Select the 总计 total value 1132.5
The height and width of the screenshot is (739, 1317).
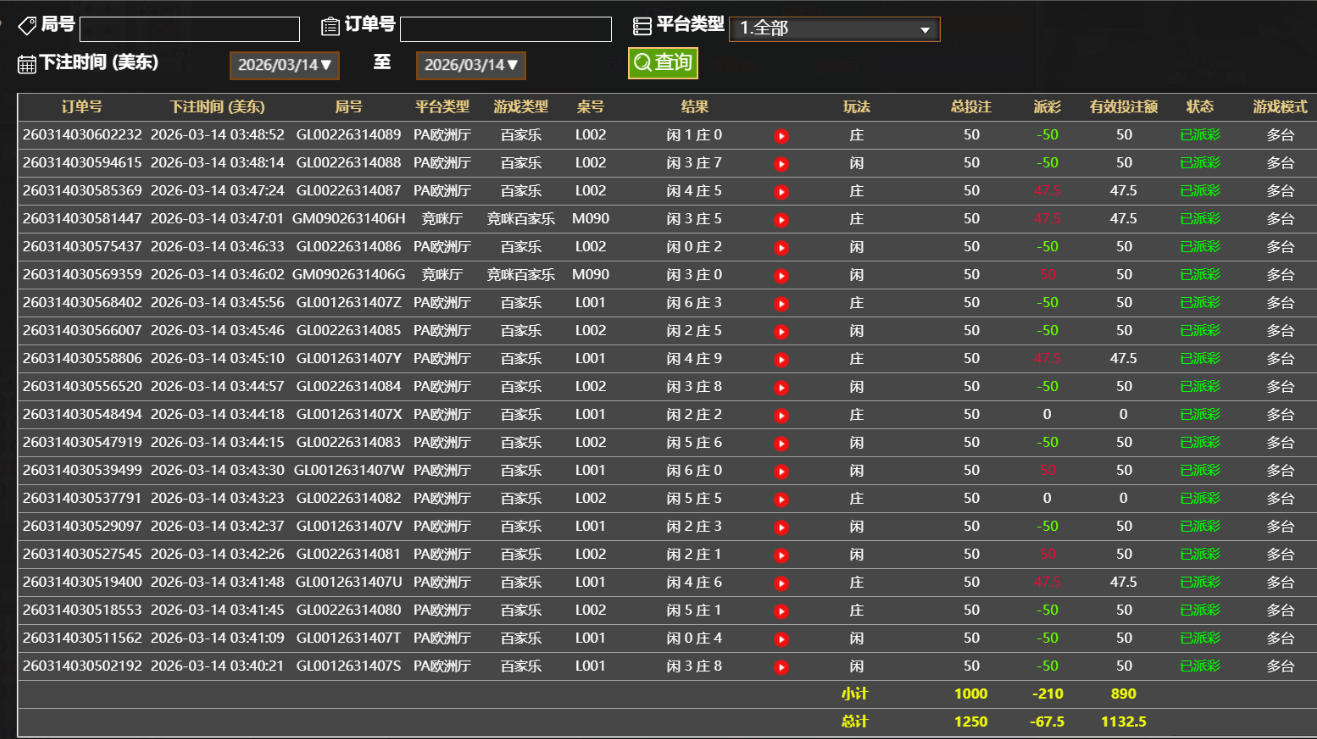(1125, 720)
